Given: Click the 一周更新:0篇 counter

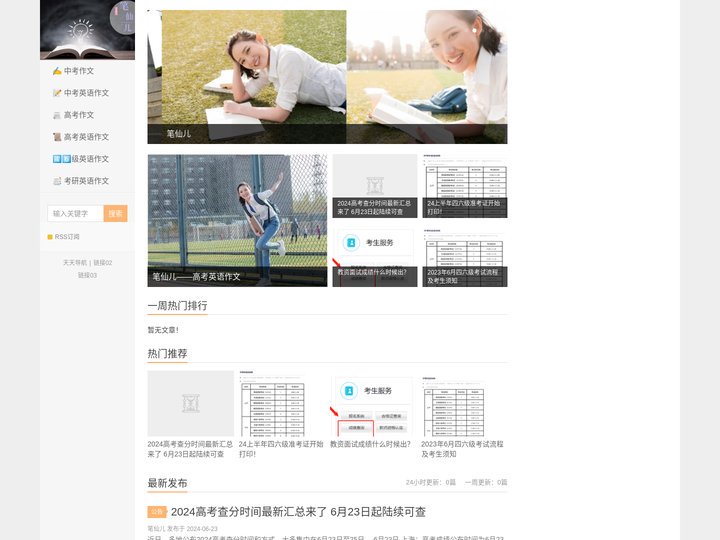Looking at the screenshot, I should click(x=486, y=482).
